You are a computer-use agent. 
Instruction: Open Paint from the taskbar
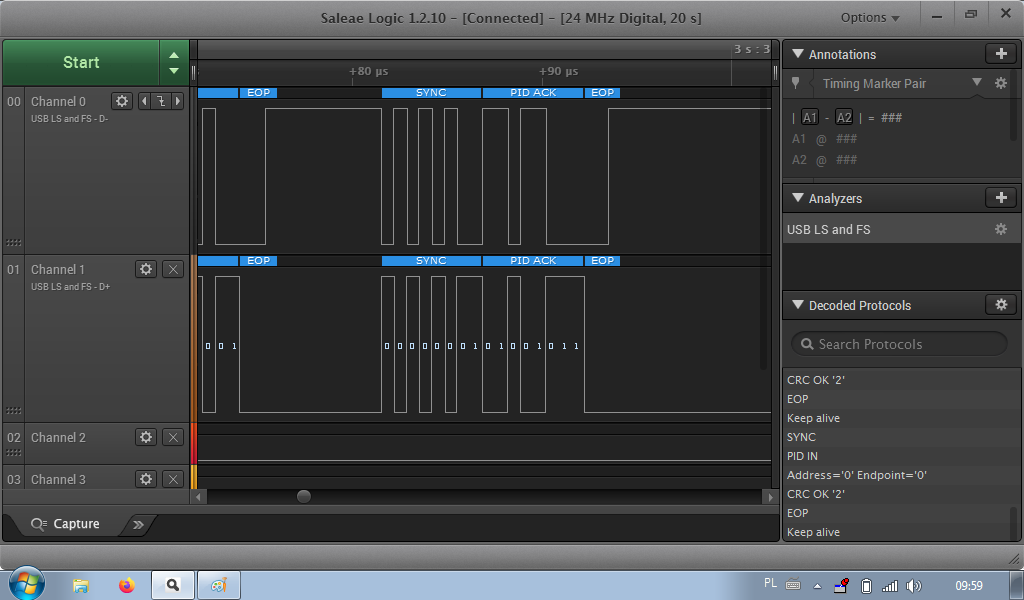coord(219,585)
